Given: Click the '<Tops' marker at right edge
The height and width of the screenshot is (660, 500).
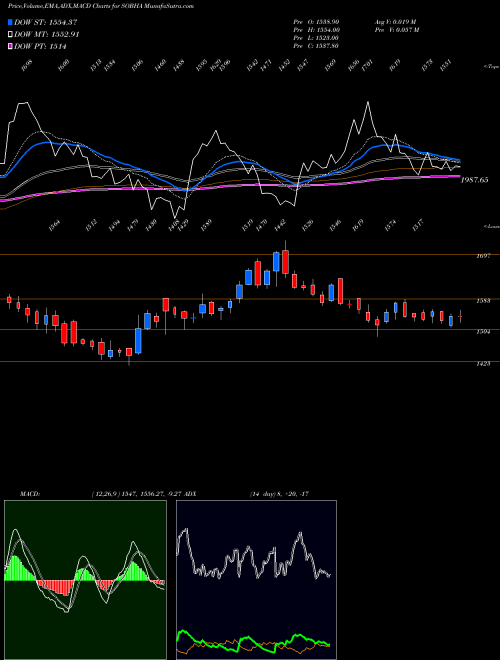Looking at the screenshot, I should click(491, 67).
